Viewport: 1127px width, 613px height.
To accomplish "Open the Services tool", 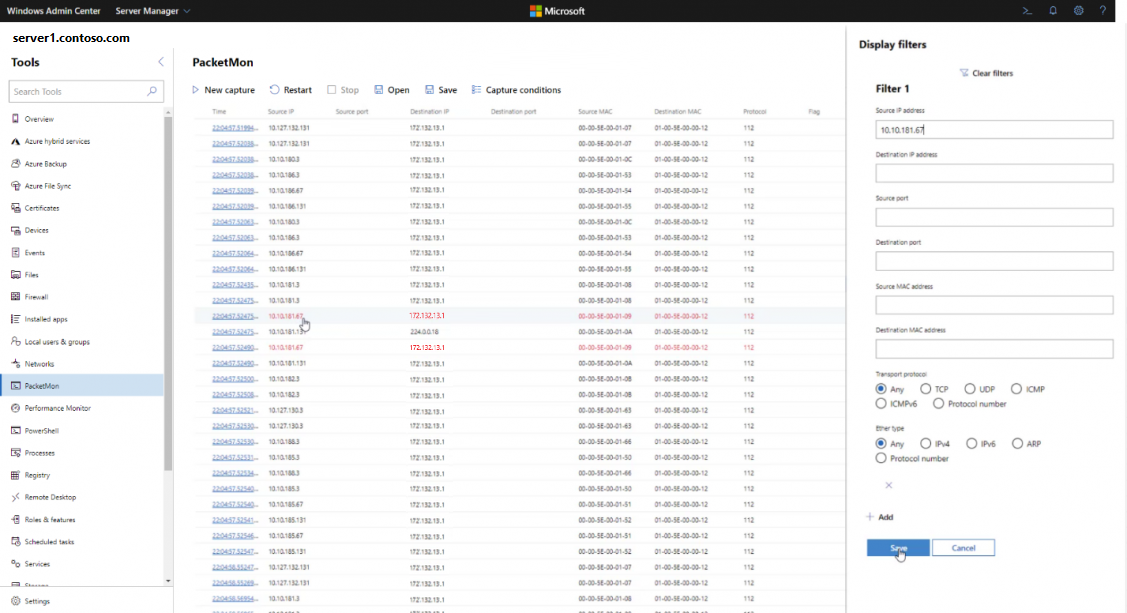I will tap(37, 564).
